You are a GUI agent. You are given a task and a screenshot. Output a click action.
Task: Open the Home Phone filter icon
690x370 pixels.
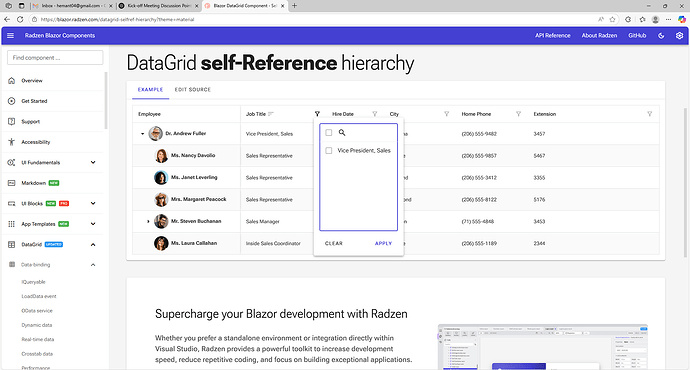pos(518,114)
